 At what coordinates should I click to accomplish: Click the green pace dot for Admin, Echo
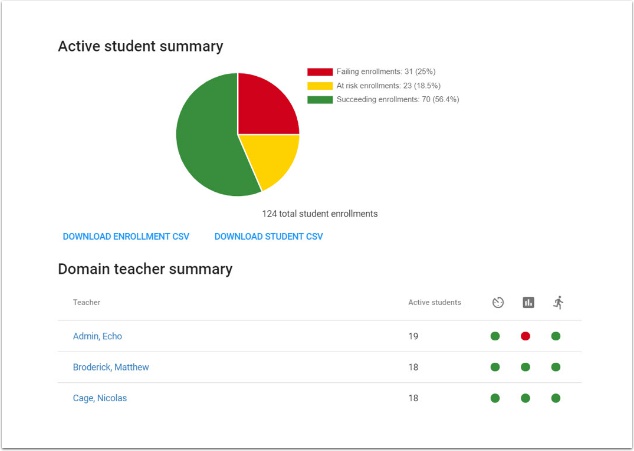495,336
